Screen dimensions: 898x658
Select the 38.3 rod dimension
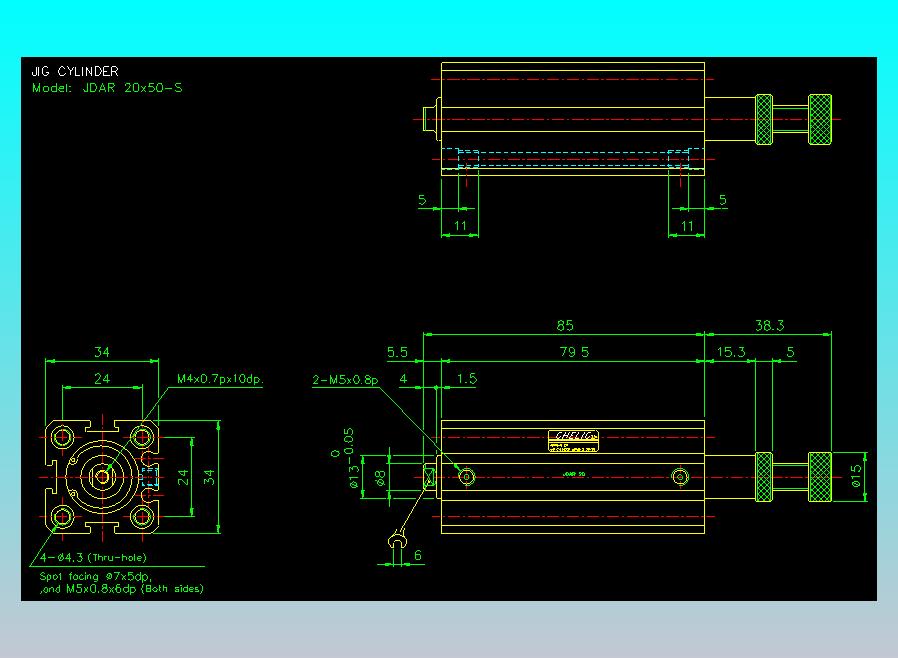769,325
